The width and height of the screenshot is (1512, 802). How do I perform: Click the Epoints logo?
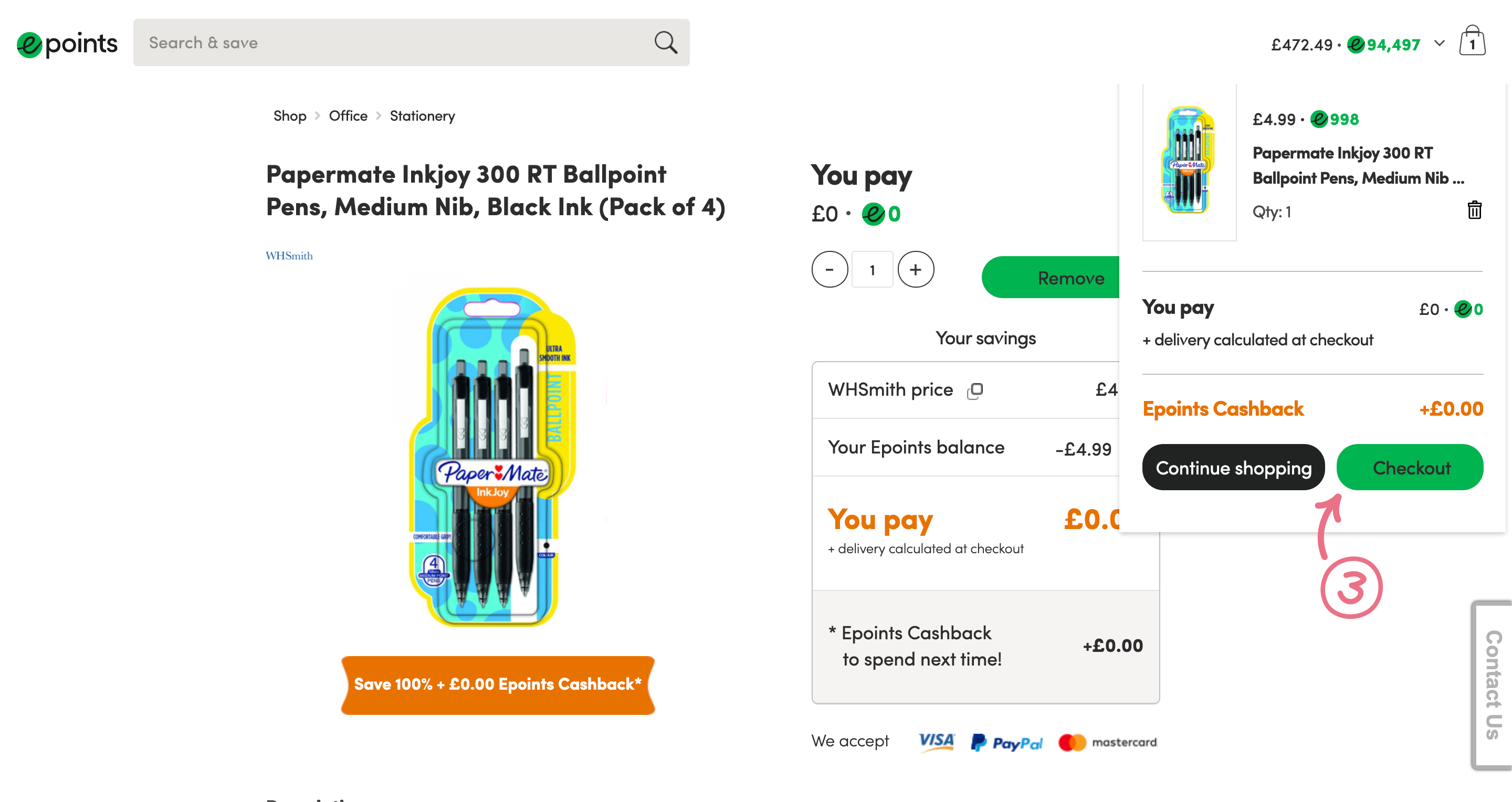[67, 44]
